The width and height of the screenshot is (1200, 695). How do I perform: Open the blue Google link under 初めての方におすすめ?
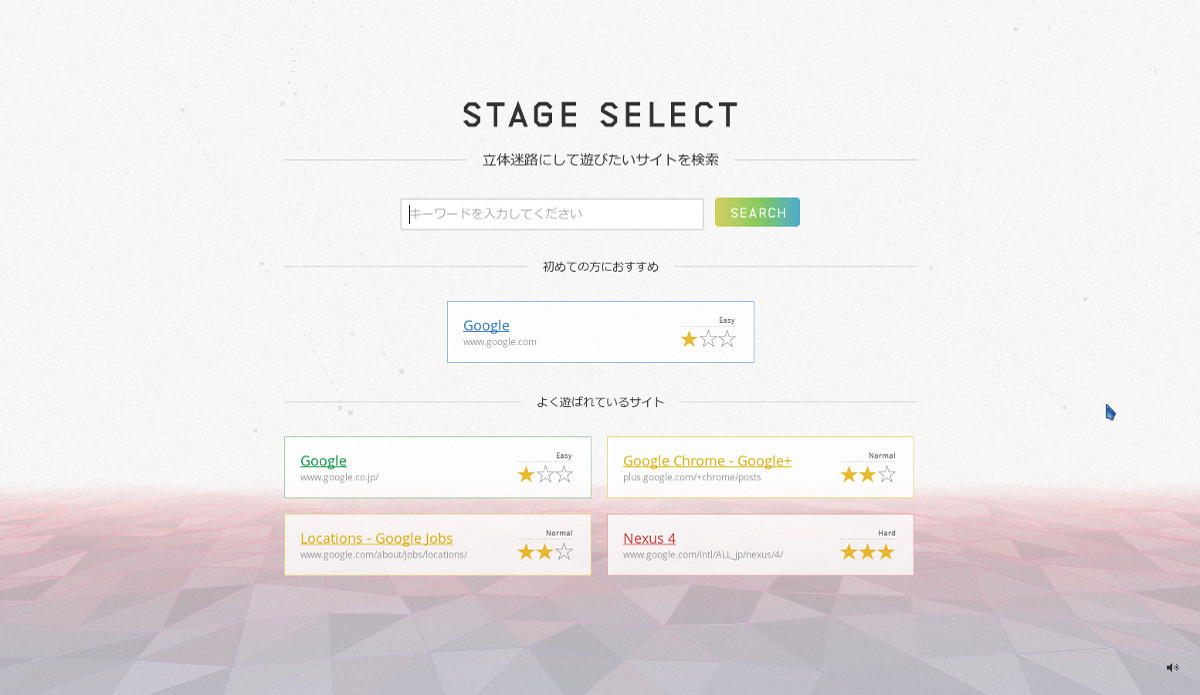coord(486,325)
